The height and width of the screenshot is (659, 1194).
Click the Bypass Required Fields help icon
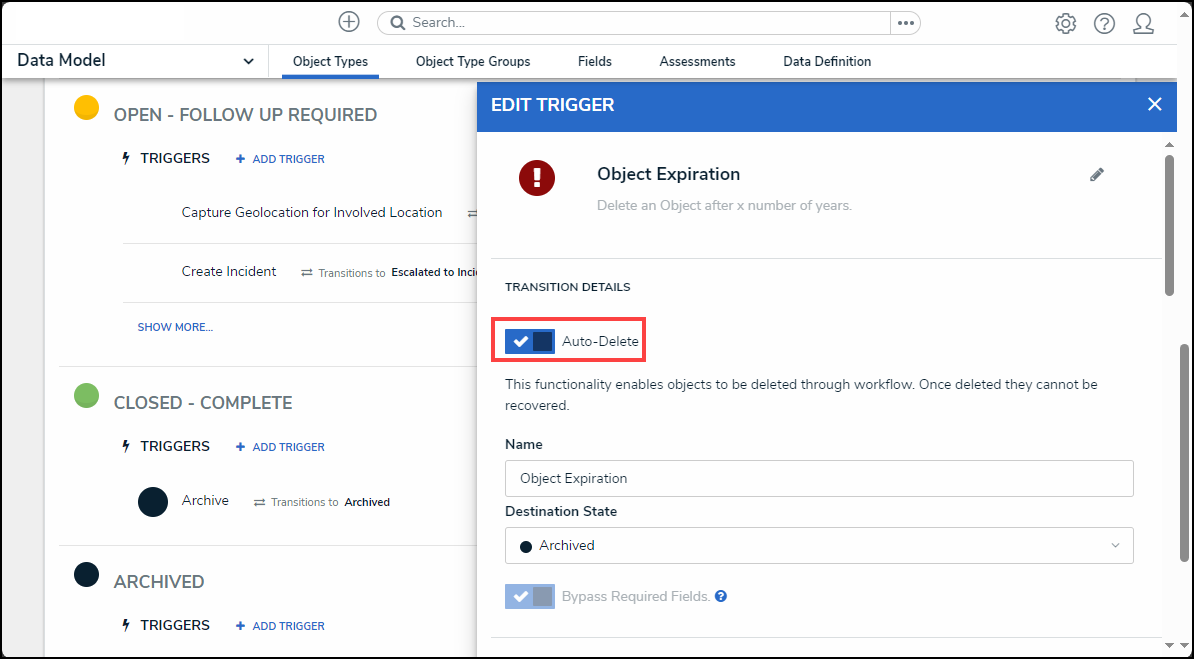coord(721,597)
